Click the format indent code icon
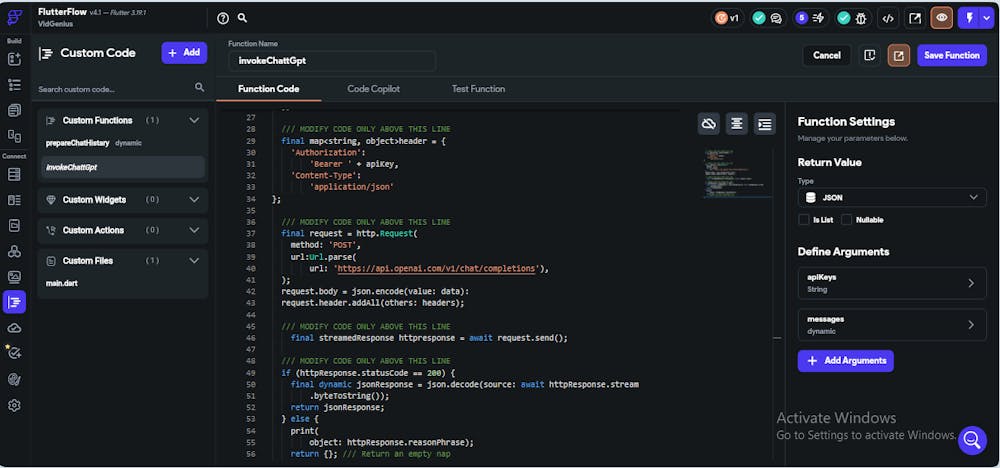Image resolution: width=1000 pixels, height=468 pixels. [765, 124]
